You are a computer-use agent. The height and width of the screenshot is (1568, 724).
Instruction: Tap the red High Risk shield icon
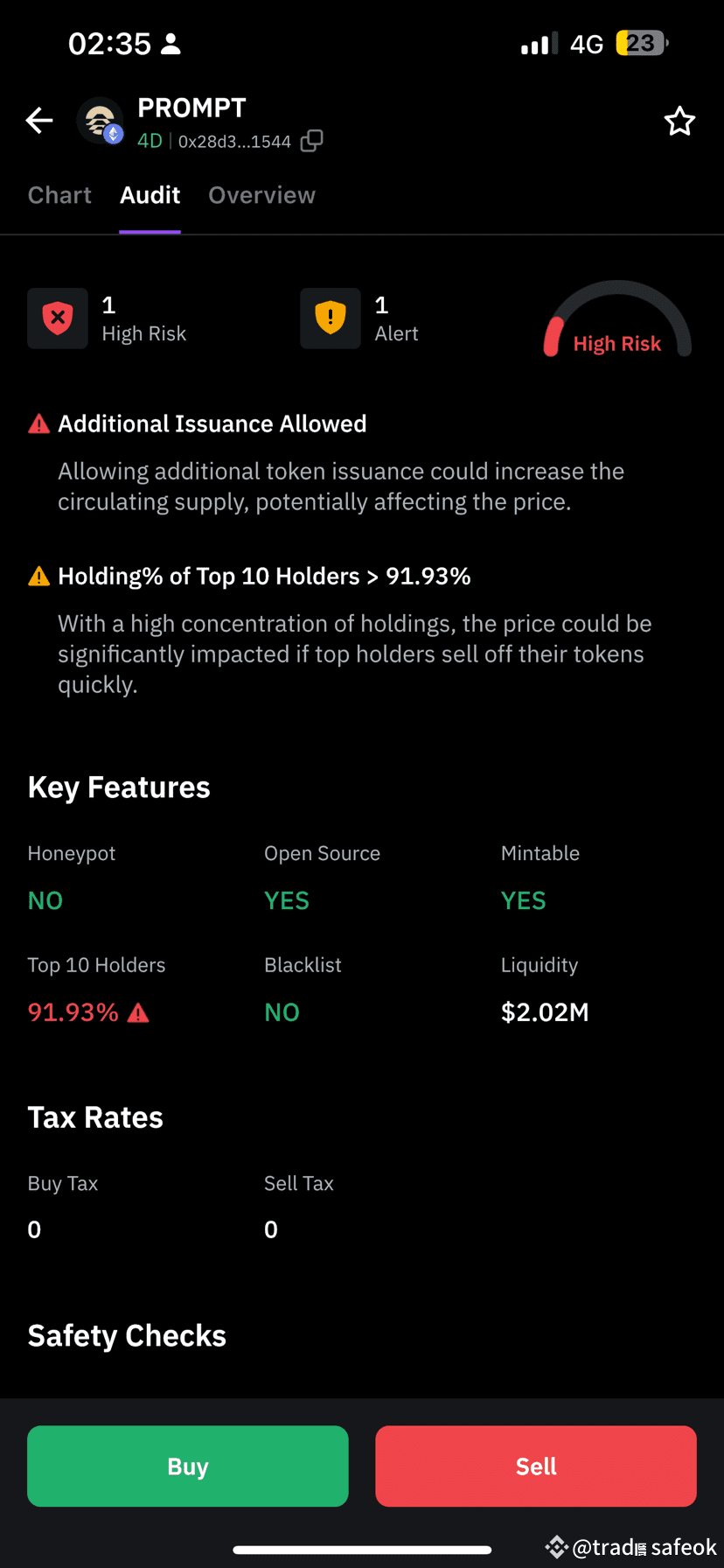pyautogui.click(x=58, y=318)
